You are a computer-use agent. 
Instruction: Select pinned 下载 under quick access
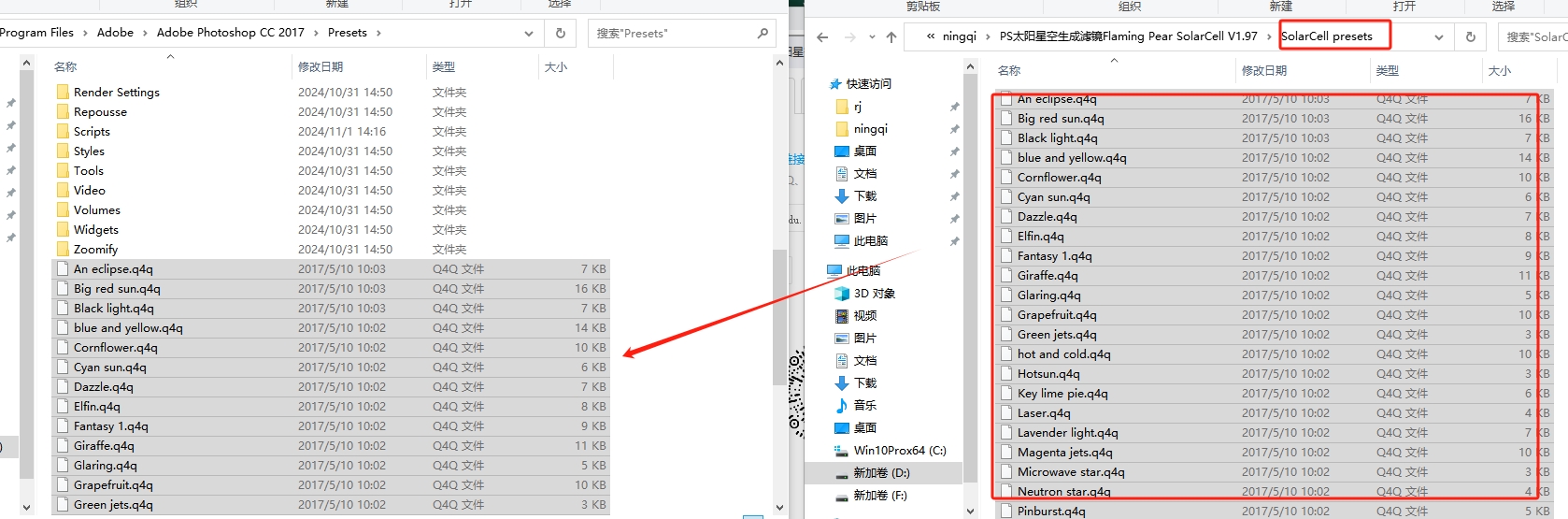pyautogui.click(x=864, y=195)
